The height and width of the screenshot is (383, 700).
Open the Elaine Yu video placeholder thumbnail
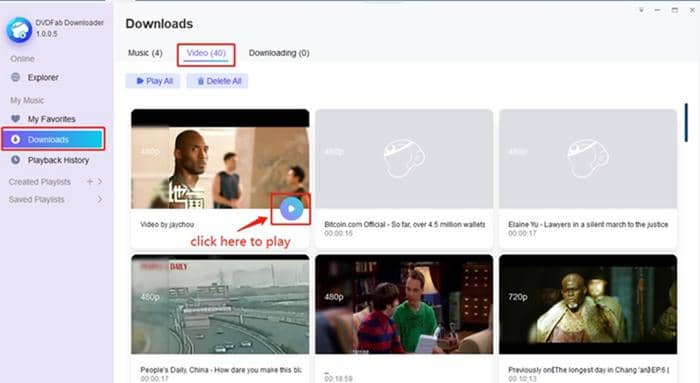click(x=588, y=159)
